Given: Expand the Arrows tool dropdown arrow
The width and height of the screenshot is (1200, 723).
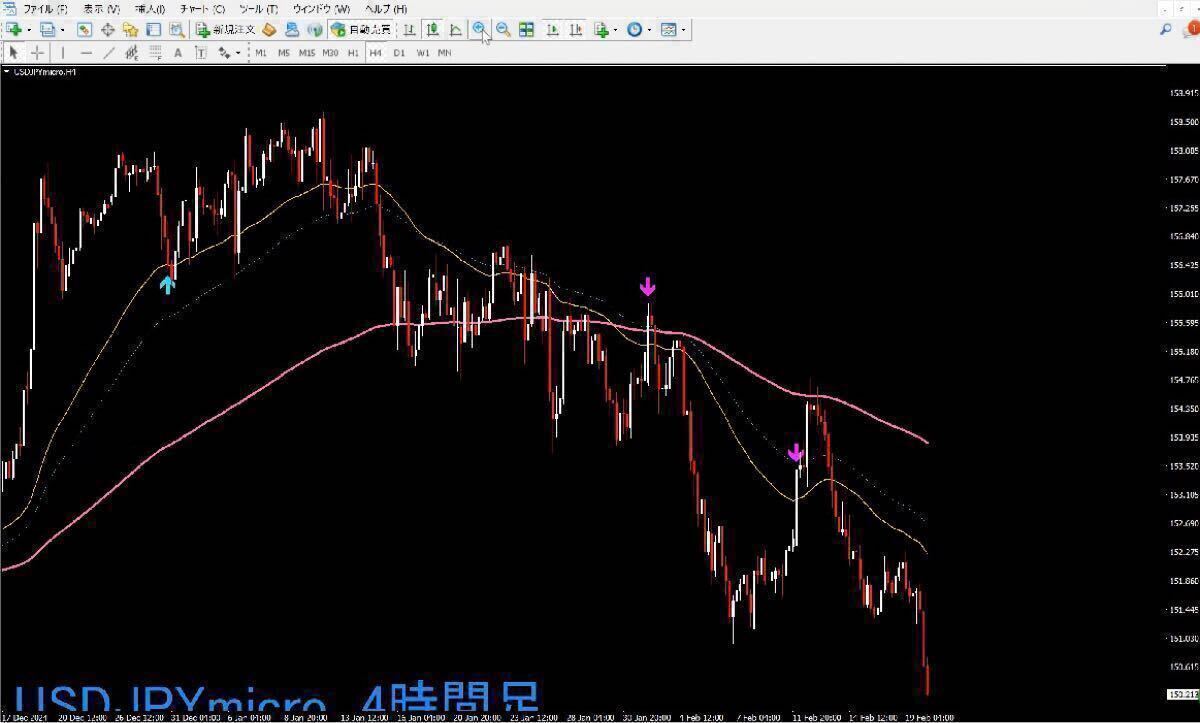Looking at the screenshot, I should (238, 52).
